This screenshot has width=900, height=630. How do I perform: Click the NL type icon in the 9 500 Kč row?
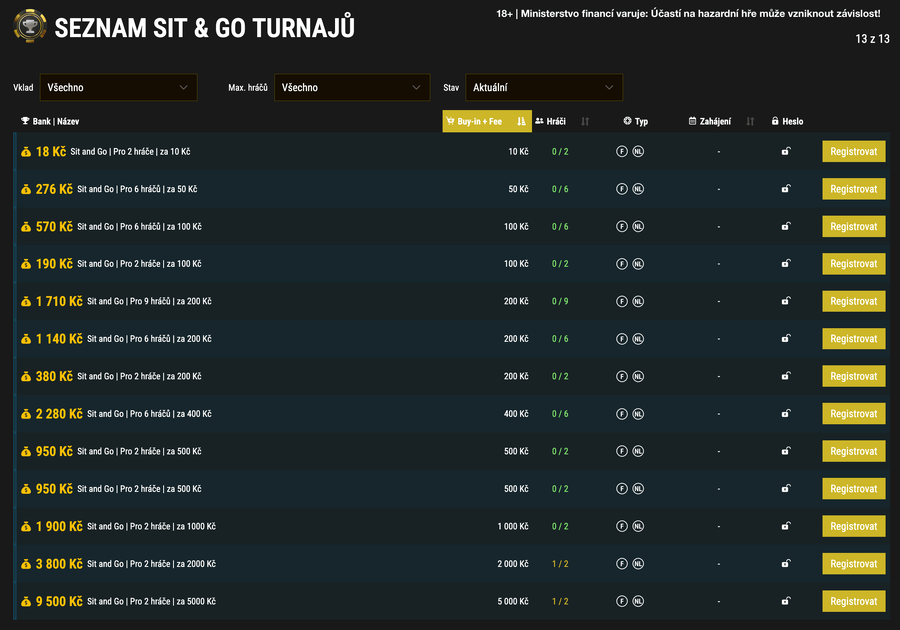point(638,601)
